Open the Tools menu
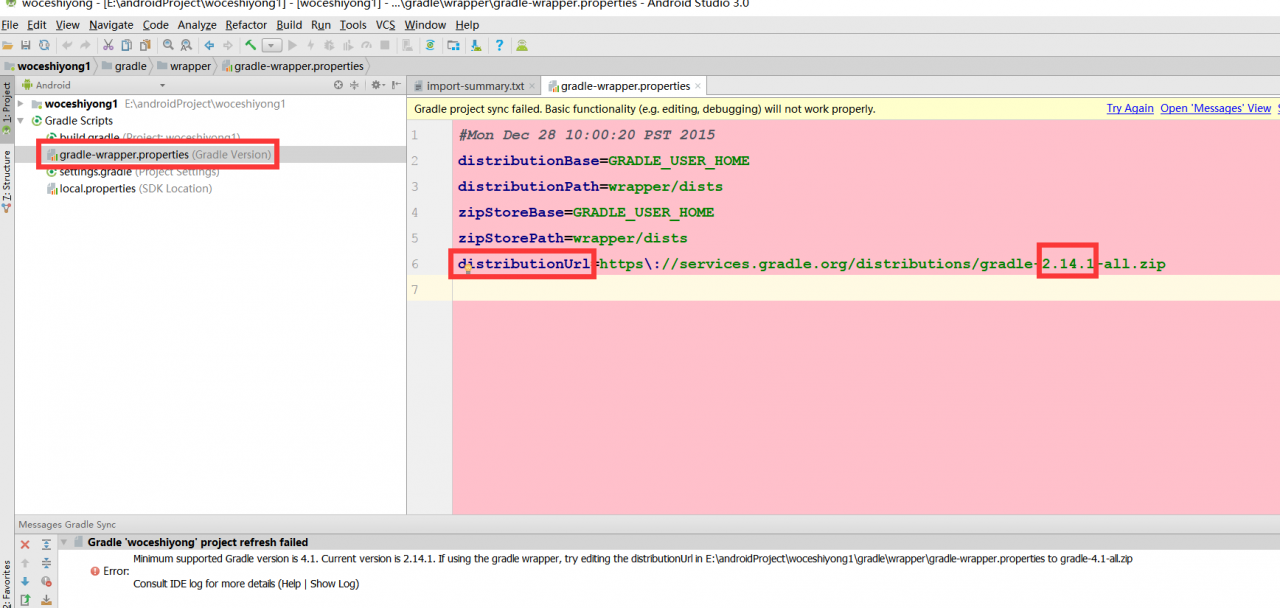The width and height of the screenshot is (1280, 608). point(353,25)
